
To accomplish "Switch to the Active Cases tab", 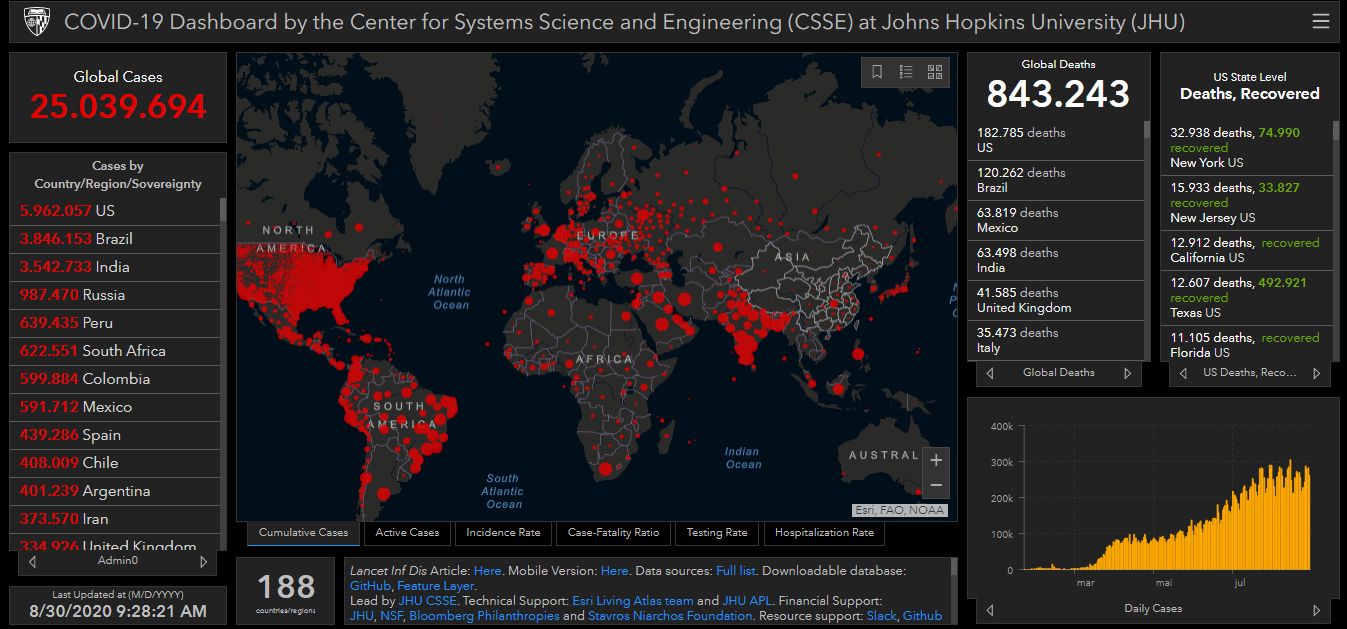I will [407, 533].
